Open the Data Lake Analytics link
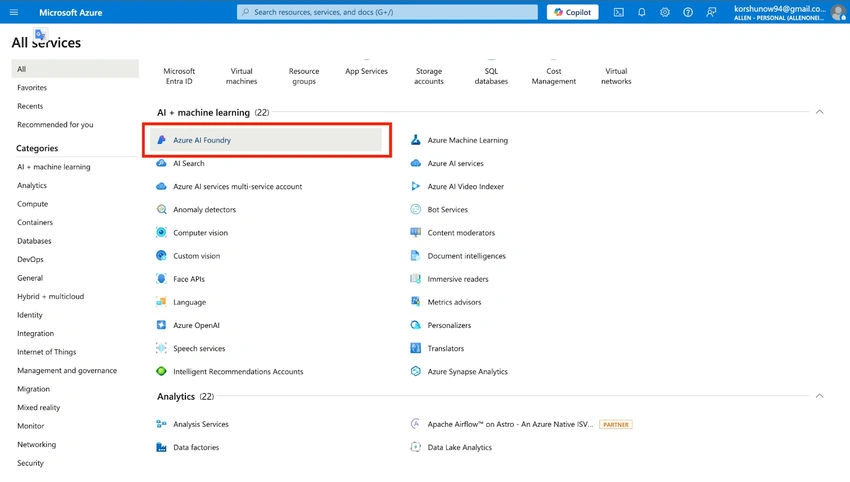This screenshot has width=850, height=482. pyautogui.click(x=460, y=447)
